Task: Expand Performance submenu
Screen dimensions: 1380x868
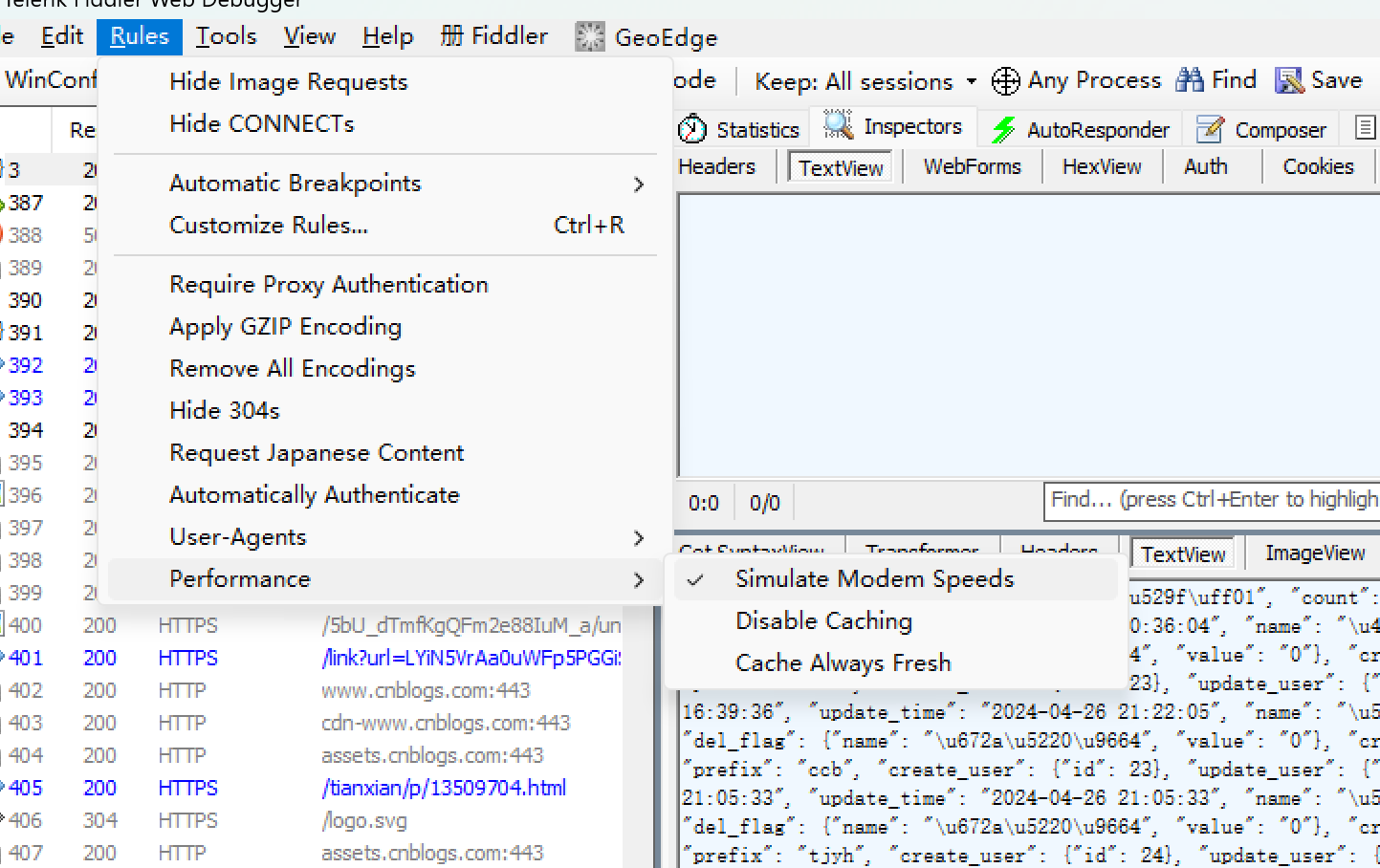Action: coord(383,579)
